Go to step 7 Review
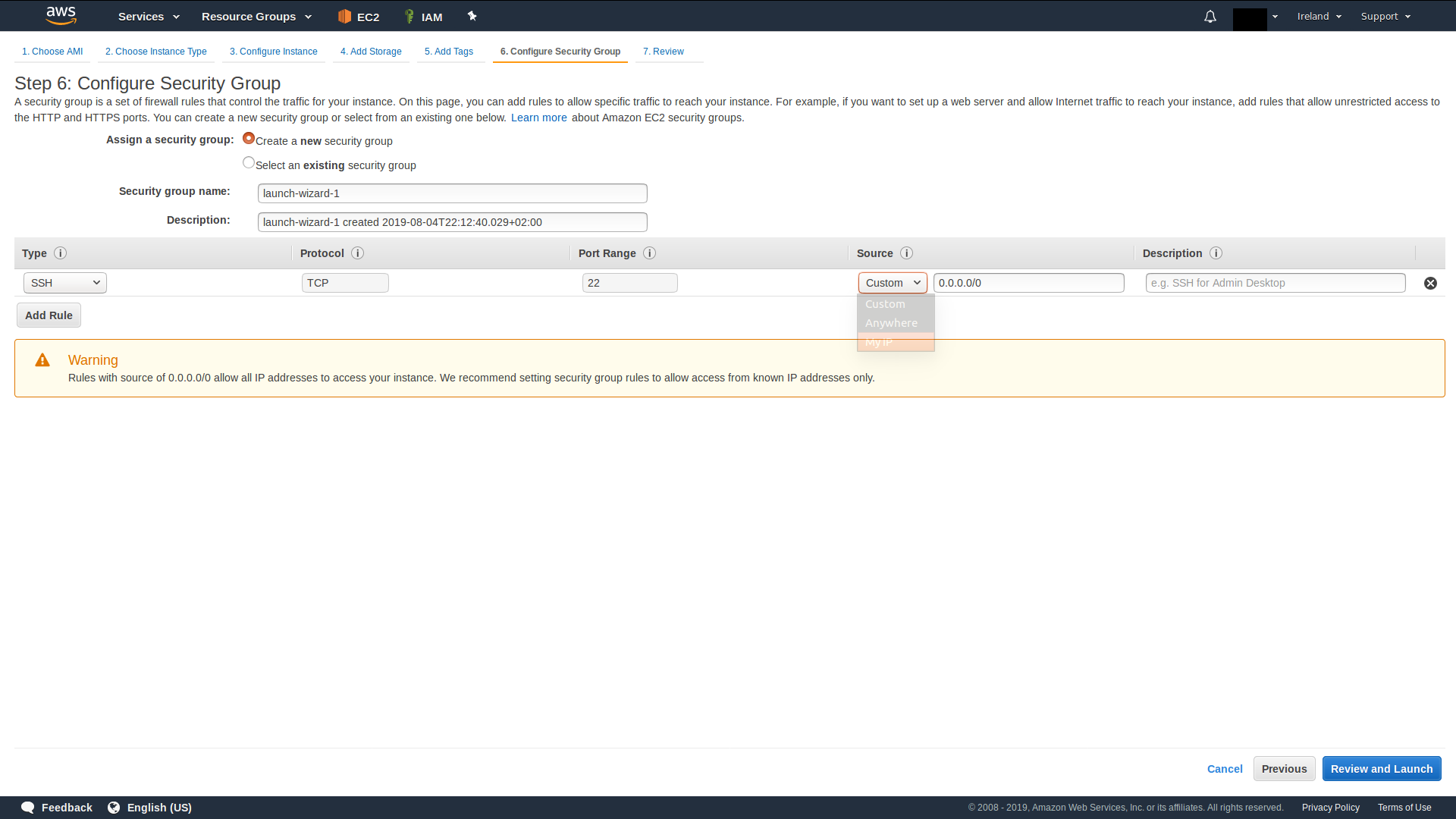The height and width of the screenshot is (819, 1456). 664,52
